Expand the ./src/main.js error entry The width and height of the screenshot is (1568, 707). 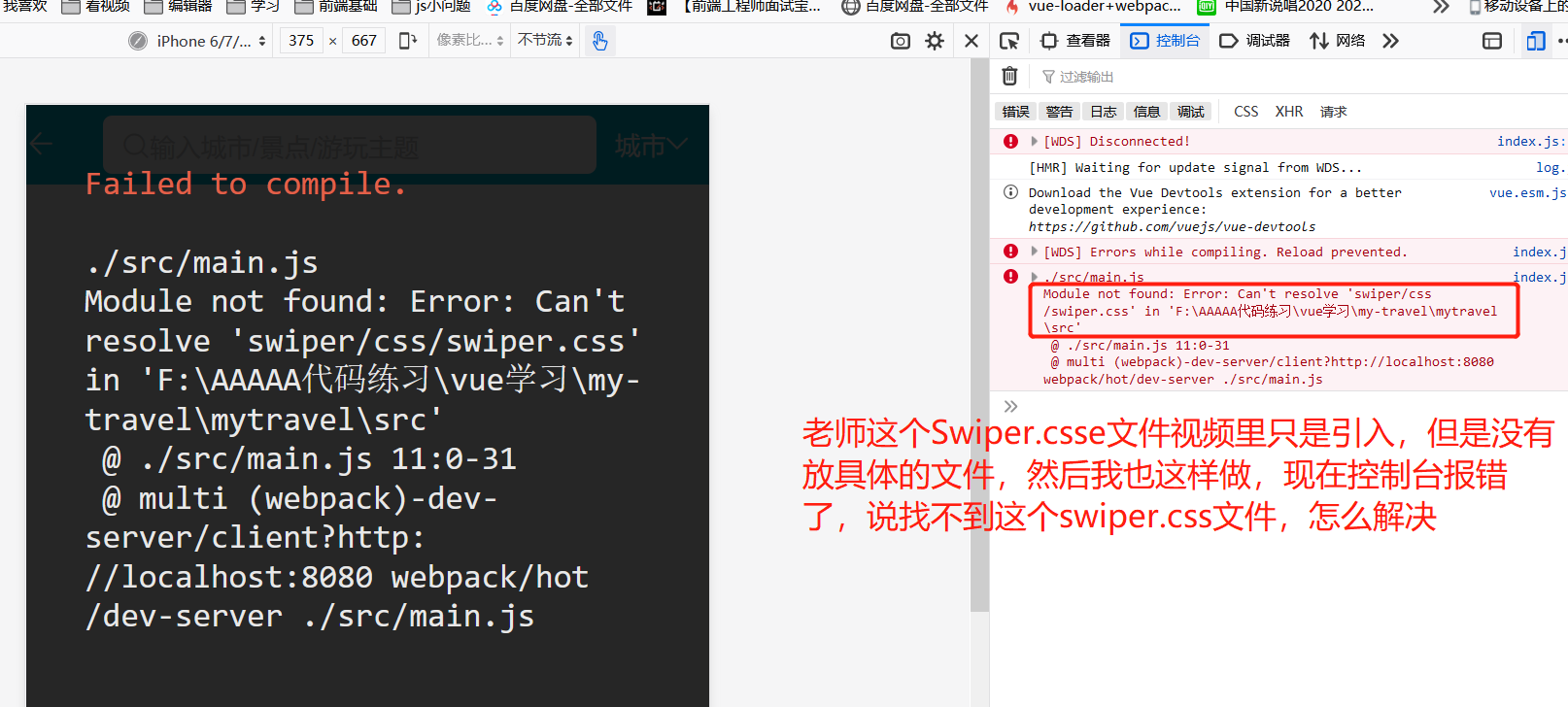pyautogui.click(x=1035, y=278)
